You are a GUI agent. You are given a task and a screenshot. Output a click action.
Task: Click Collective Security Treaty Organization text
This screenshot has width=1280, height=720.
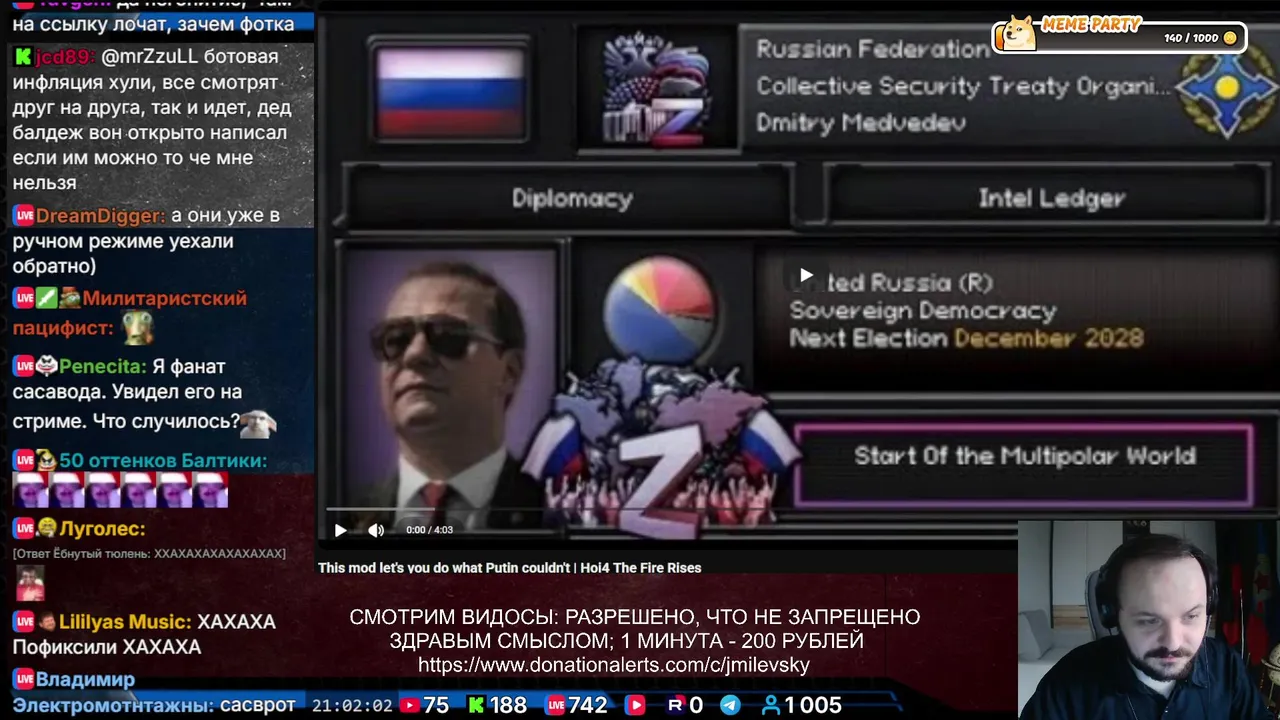pyautogui.click(x=963, y=87)
